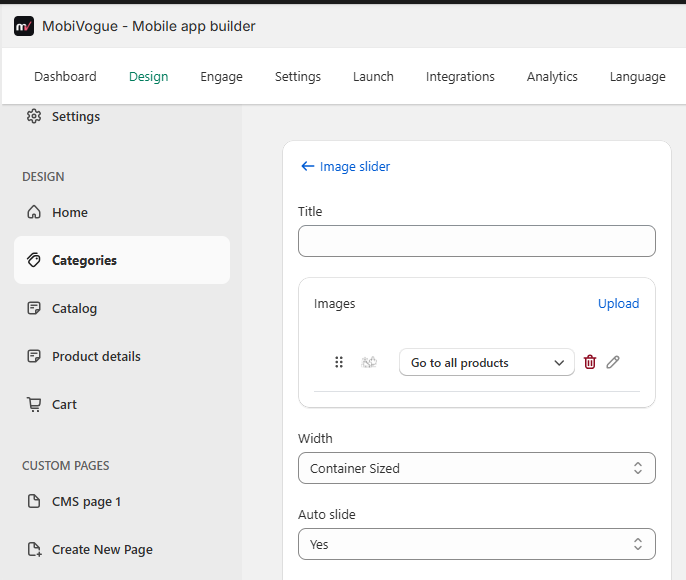
Task: Click the Categories tag icon
Action: [34, 260]
